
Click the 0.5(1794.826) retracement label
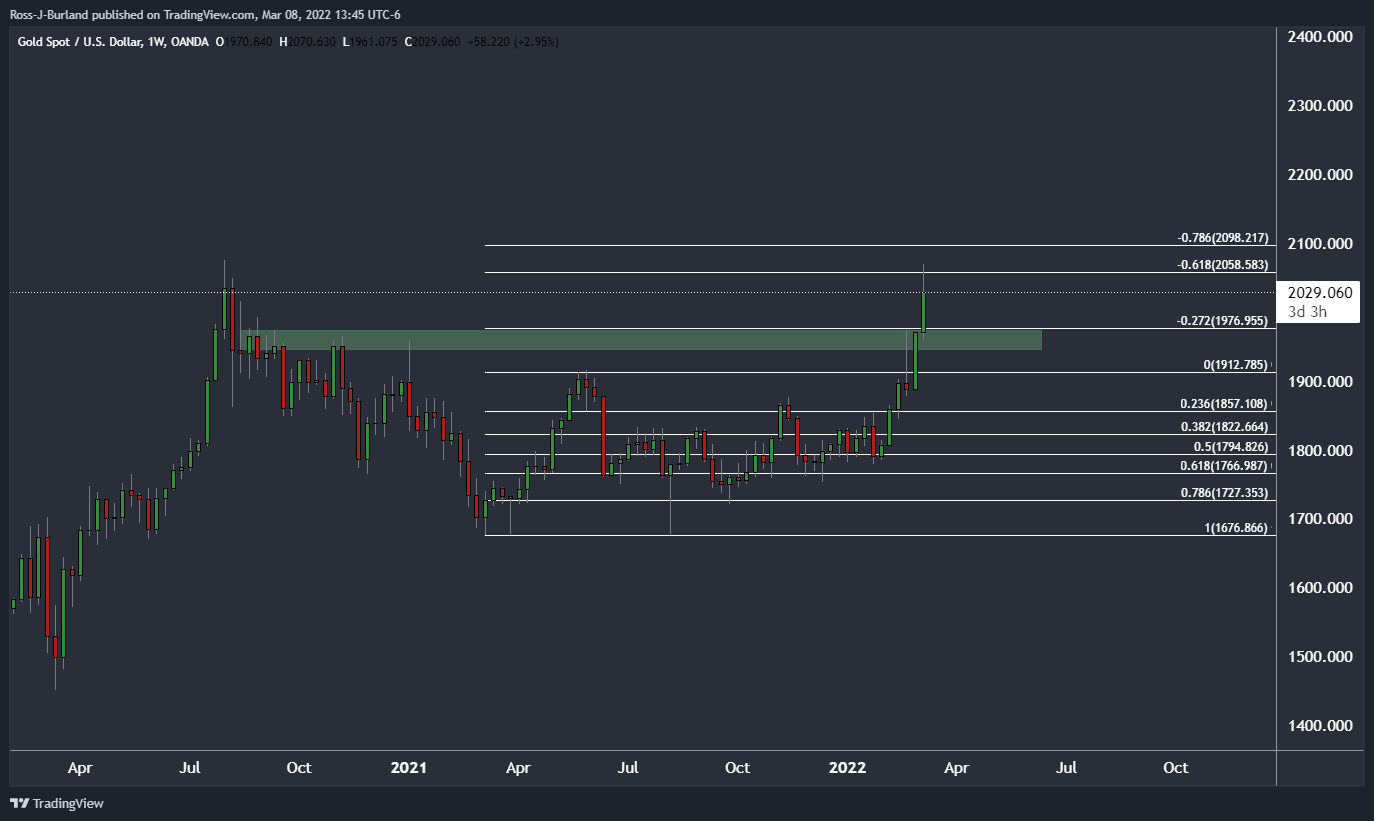click(x=1229, y=446)
